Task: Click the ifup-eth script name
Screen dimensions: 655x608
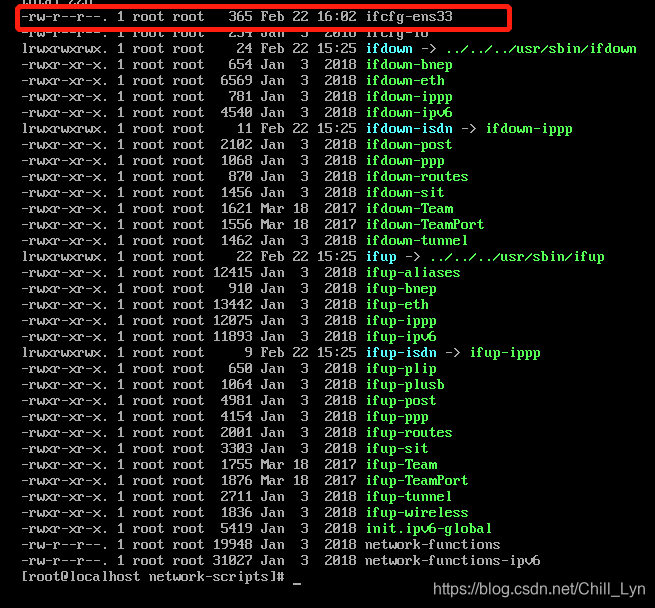Action: 397,305
